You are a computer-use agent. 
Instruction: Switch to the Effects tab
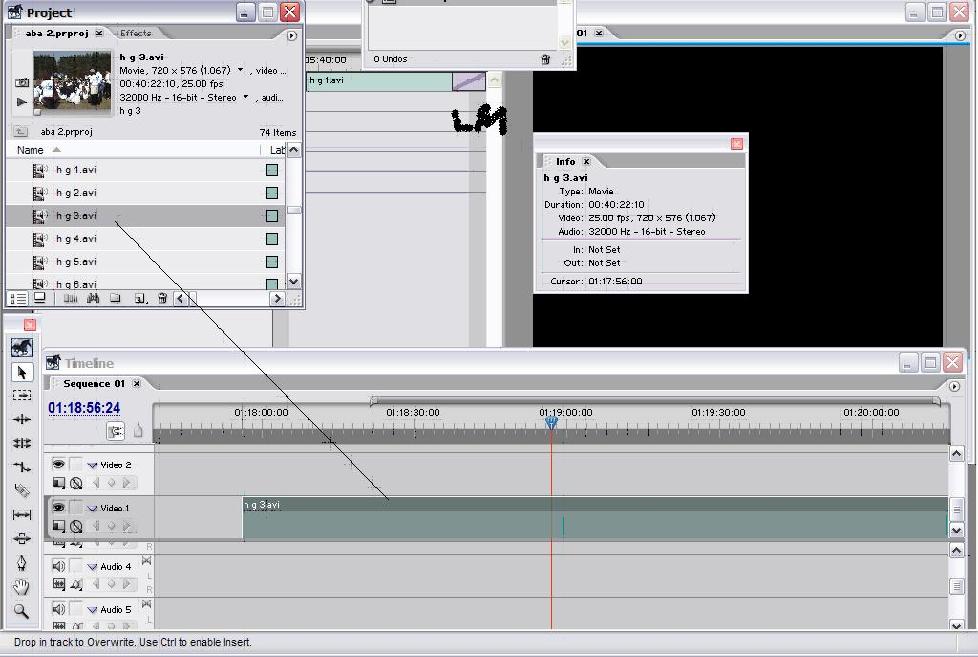tap(136, 33)
